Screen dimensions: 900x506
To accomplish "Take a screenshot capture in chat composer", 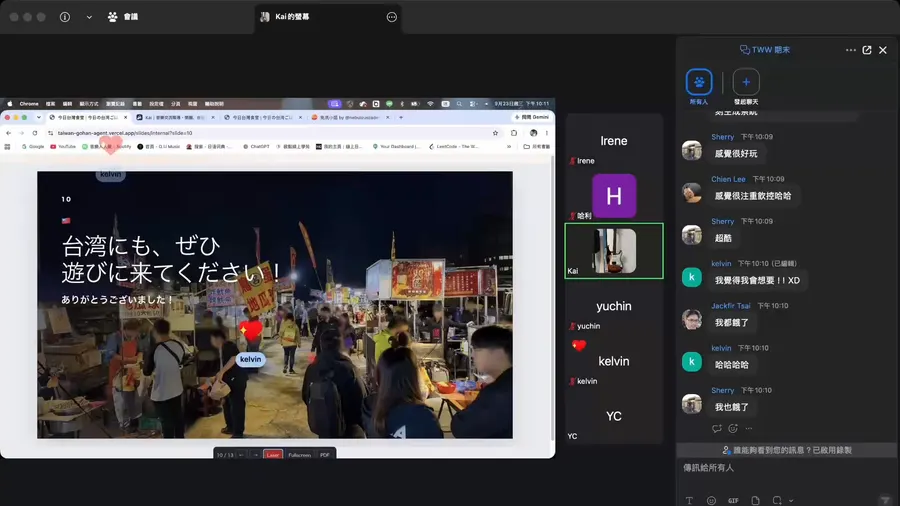I will point(777,500).
